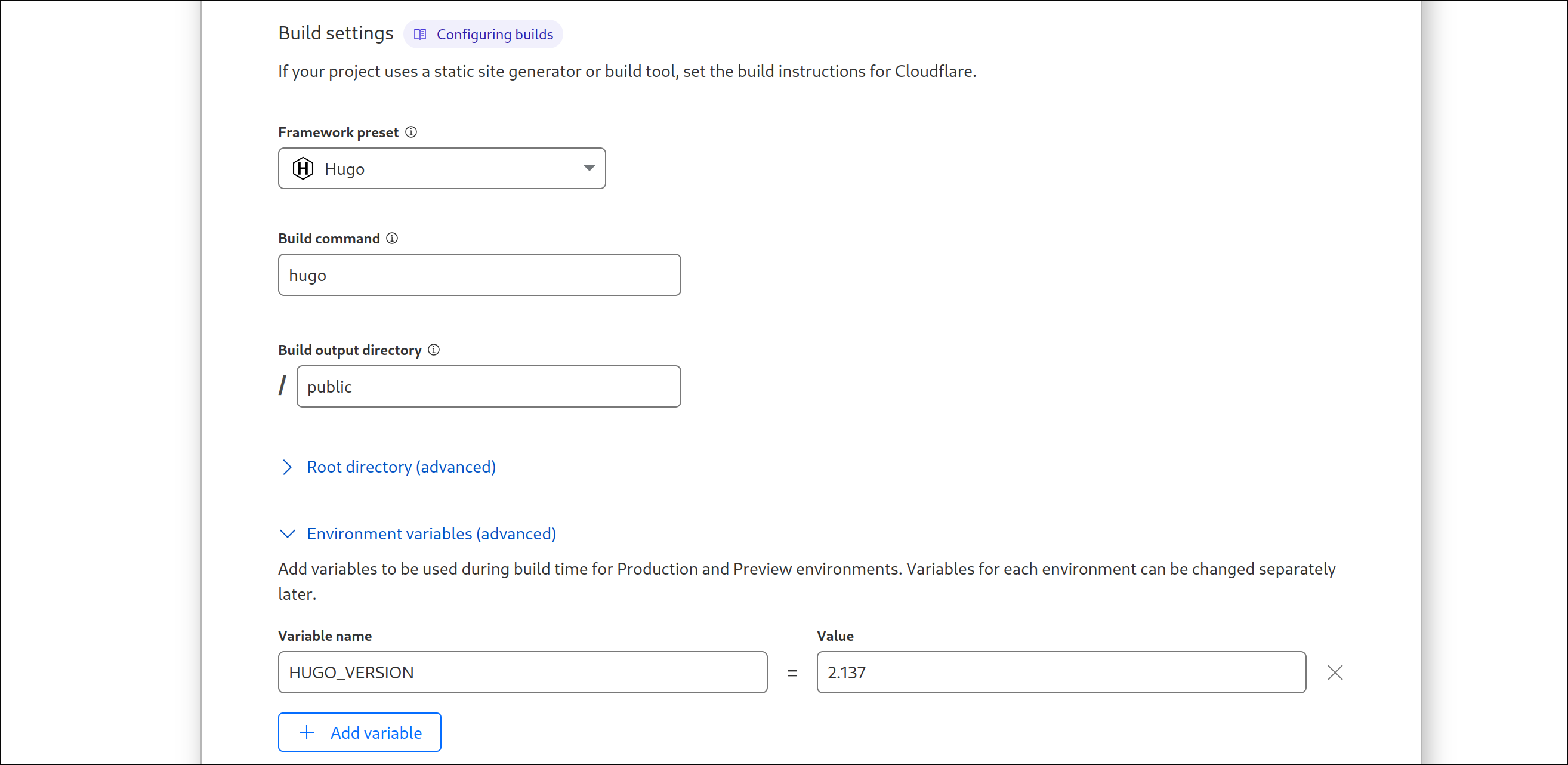Click the "Build output directory" label
Screen dimensions: 1568x765
click(350, 350)
